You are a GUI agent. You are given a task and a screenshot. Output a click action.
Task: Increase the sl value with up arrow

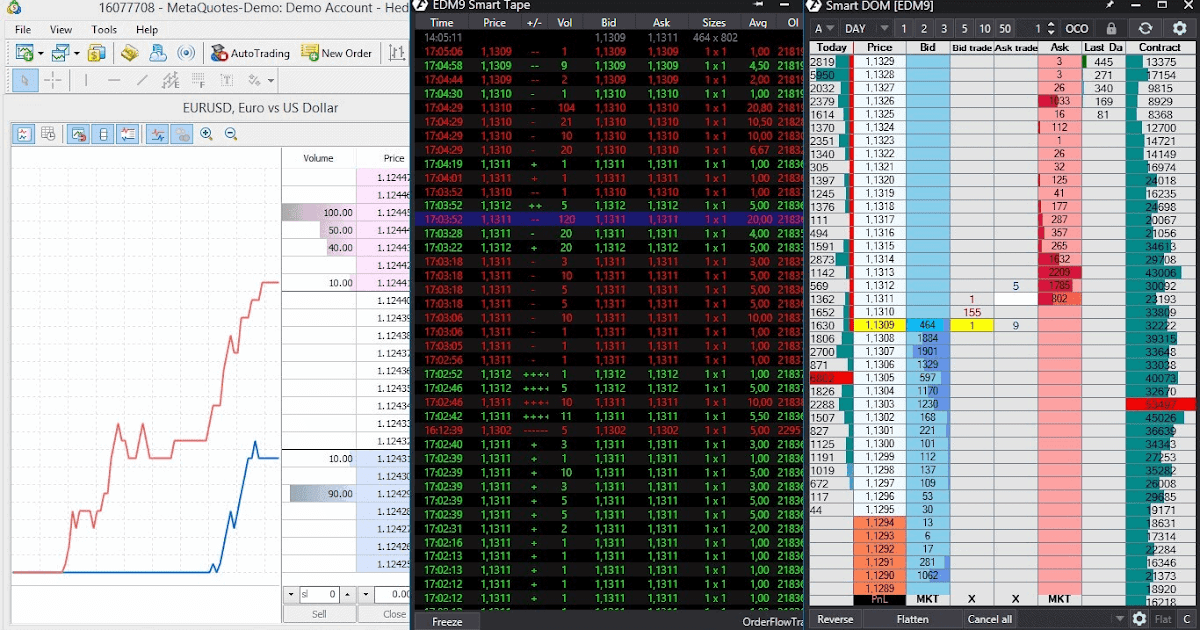(347, 594)
